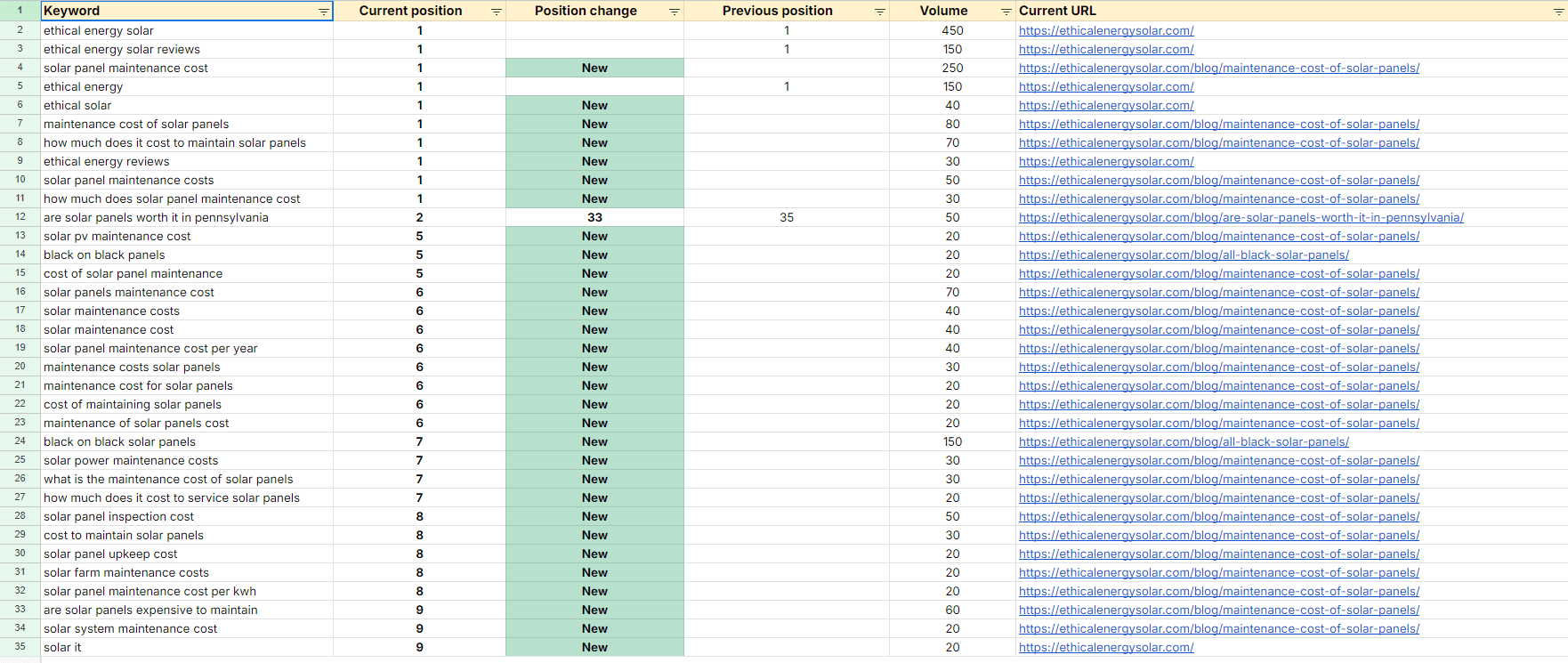Select row header number 1
This screenshot has height=663, width=1568.
pyautogui.click(x=20, y=11)
